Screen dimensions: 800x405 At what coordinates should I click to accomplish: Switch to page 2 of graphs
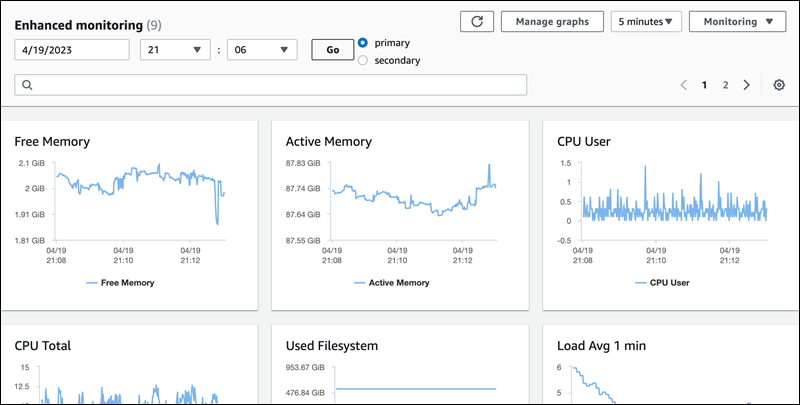click(x=725, y=85)
